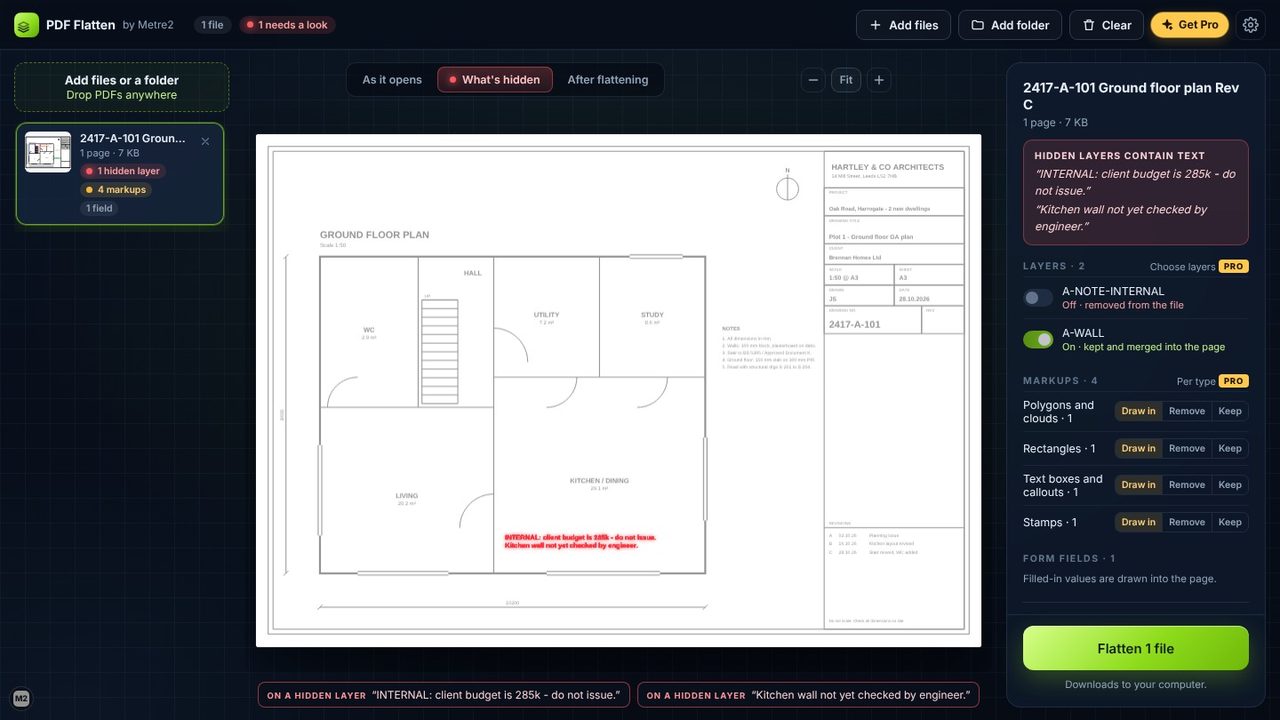Remove the 2417-A-101 file with its X
Screen dimensions: 1280x720
205,141
